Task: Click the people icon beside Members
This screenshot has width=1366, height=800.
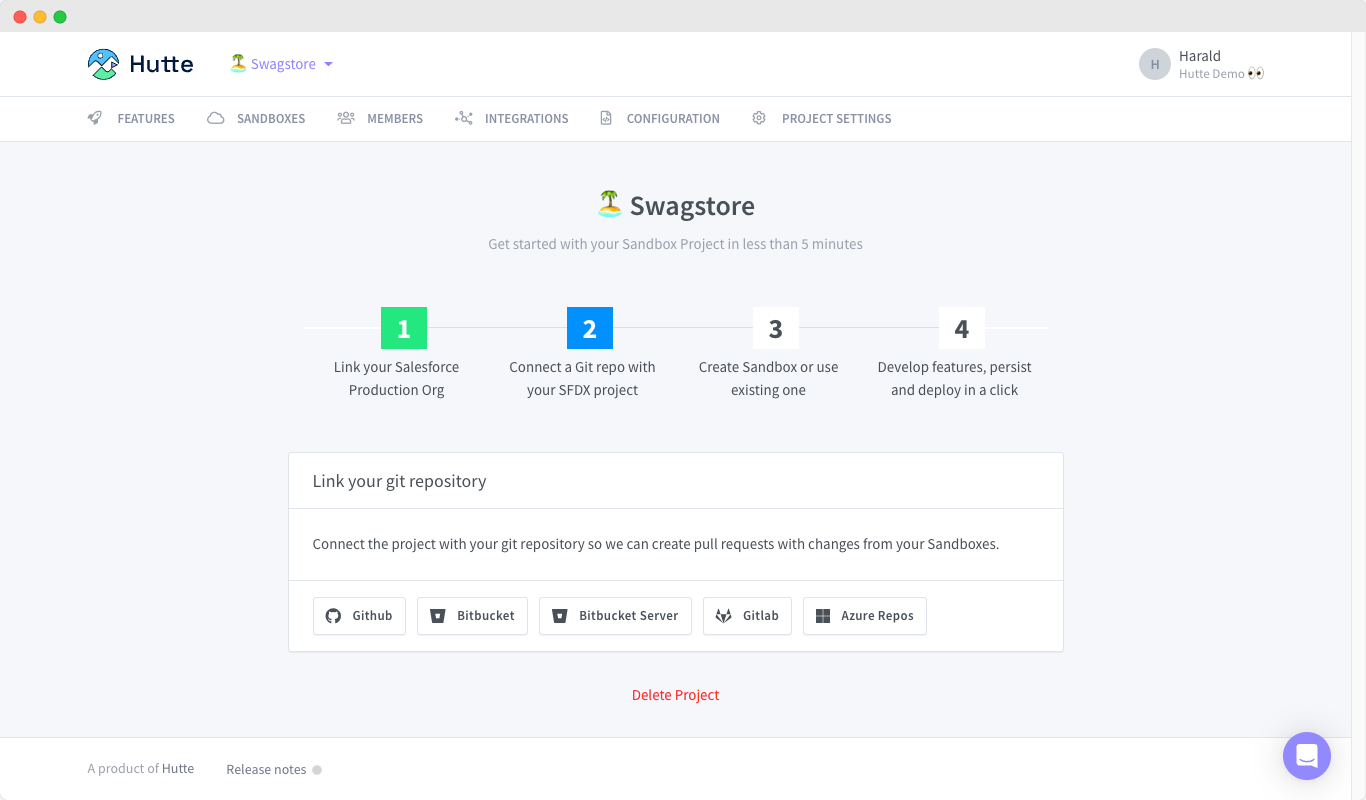Action: (346, 118)
